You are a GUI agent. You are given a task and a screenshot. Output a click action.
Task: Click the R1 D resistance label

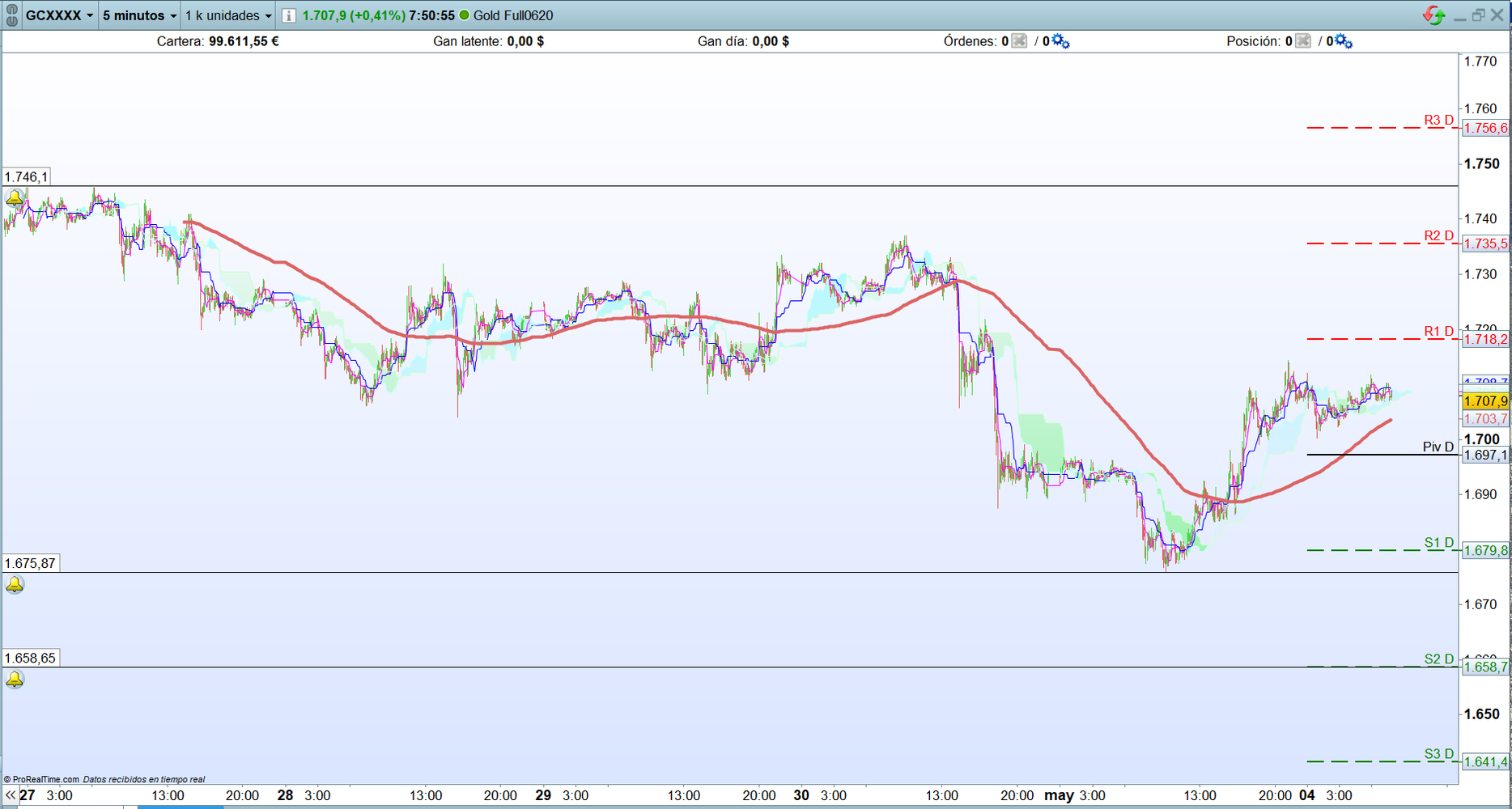(1439, 332)
